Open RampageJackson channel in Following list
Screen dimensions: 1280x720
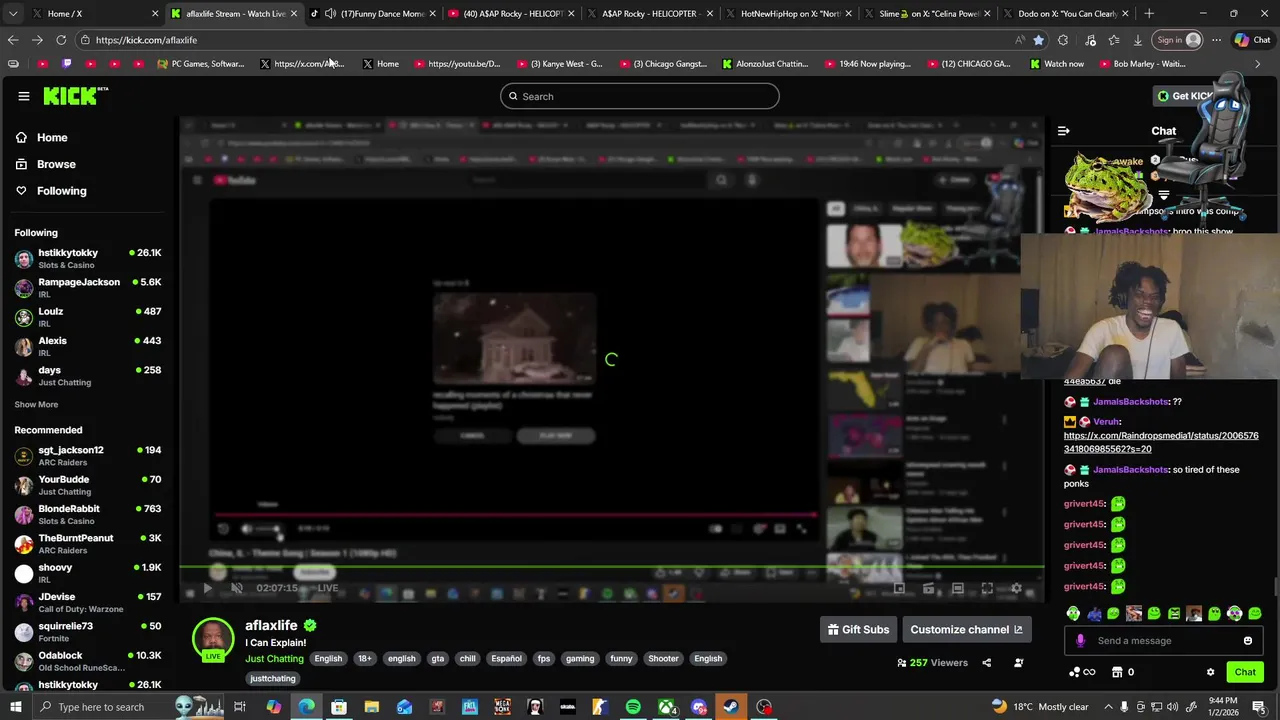88,288
